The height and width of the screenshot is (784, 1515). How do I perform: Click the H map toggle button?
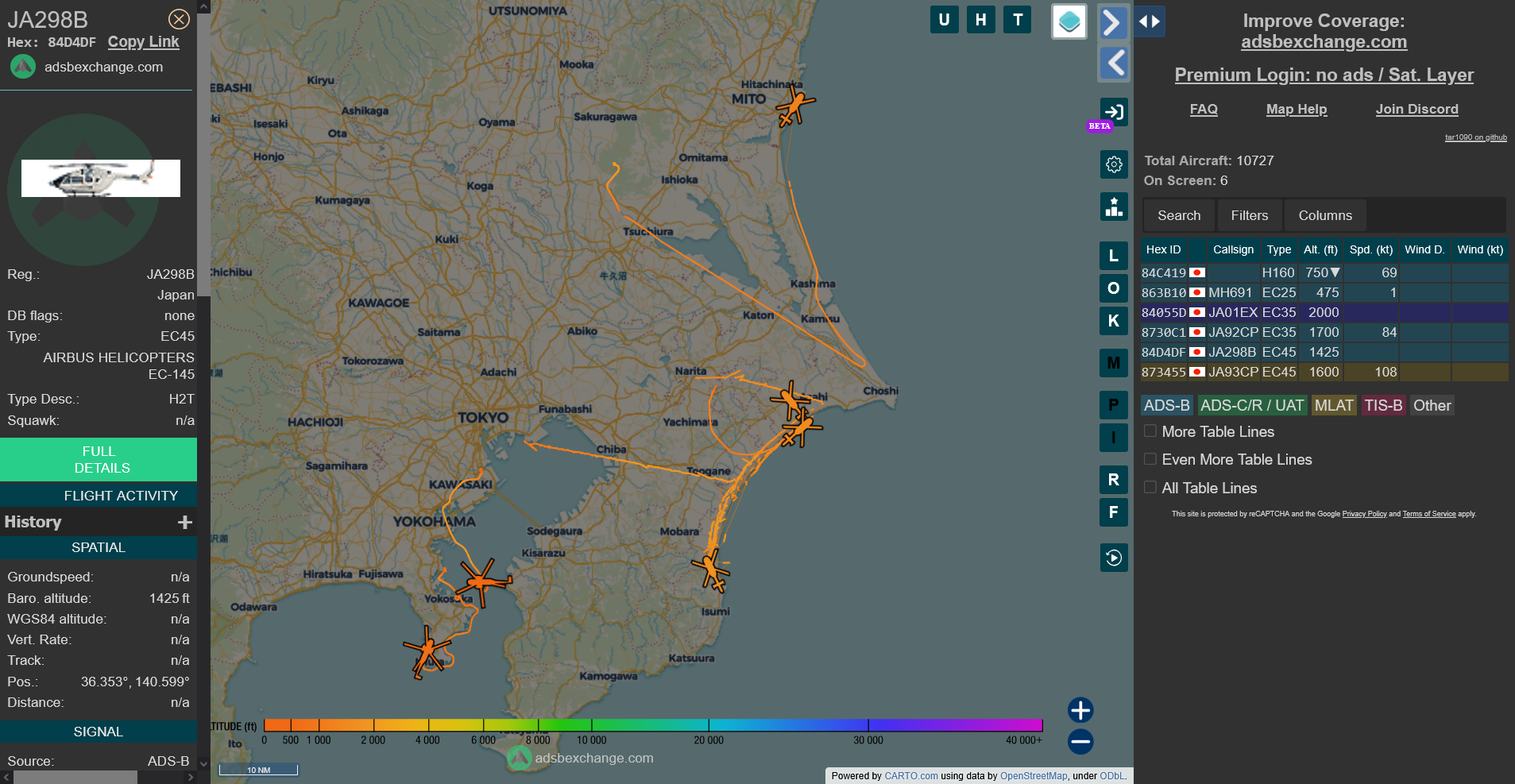click(981, 20)
